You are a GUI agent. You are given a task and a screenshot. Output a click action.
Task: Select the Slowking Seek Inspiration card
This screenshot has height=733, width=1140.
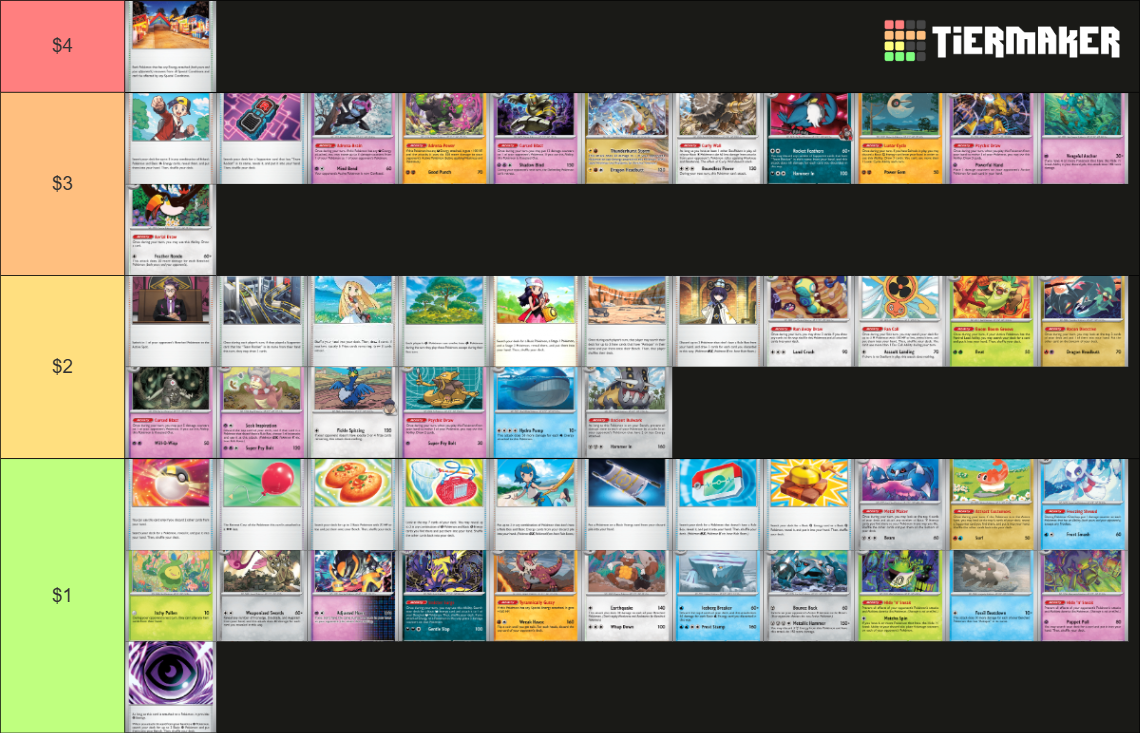coord(262,412)
